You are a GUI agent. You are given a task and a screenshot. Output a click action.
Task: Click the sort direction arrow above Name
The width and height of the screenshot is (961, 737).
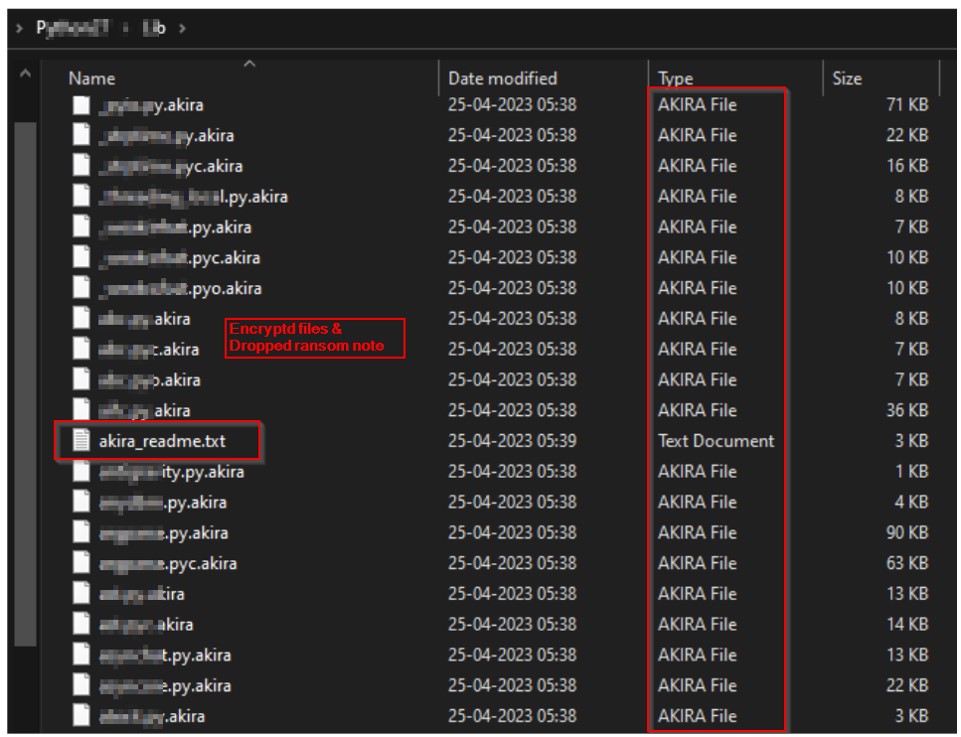(x=249, y=63)
